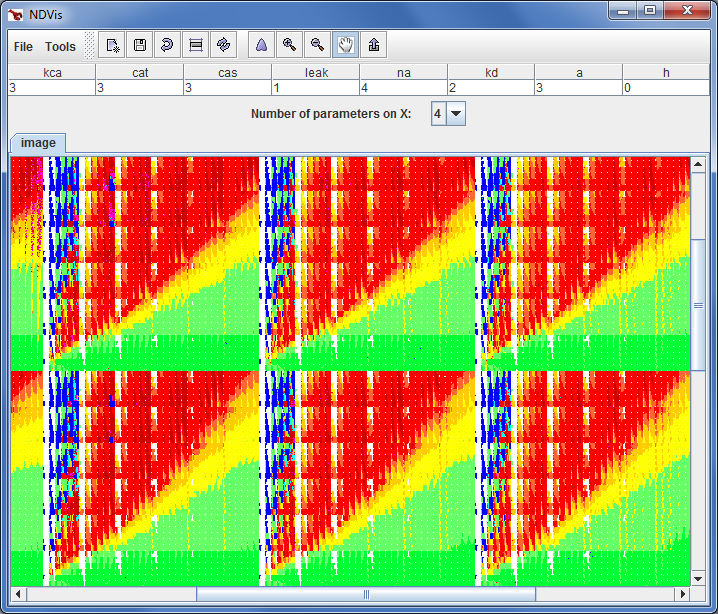Click the cas column header
This screenshot has height=614, width=718.
click(x=228, y=72)
